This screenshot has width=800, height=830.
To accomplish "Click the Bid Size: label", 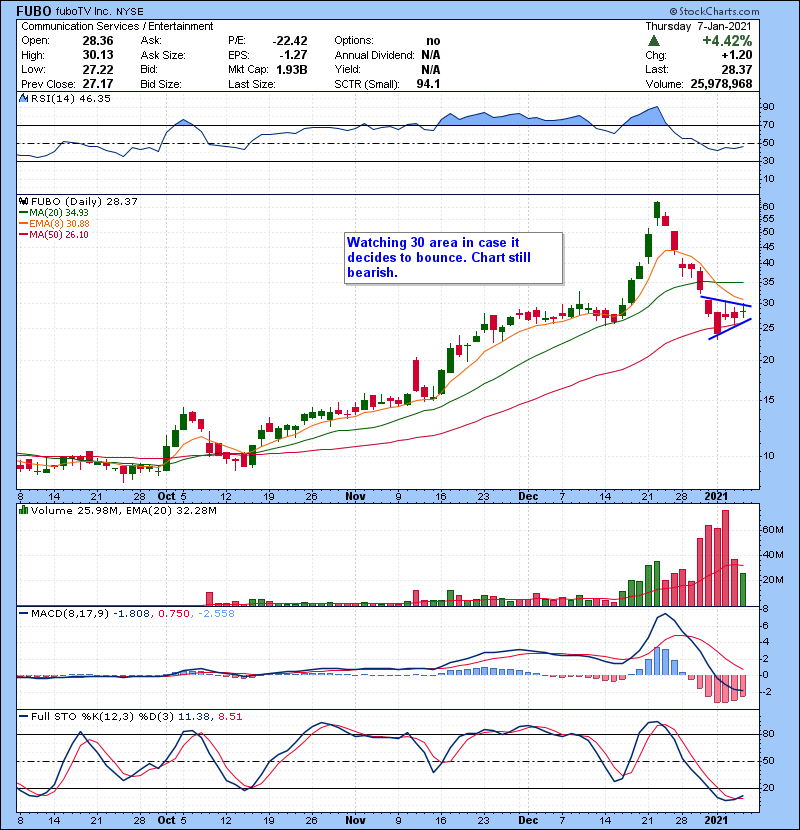I will [x=161, y=84].
